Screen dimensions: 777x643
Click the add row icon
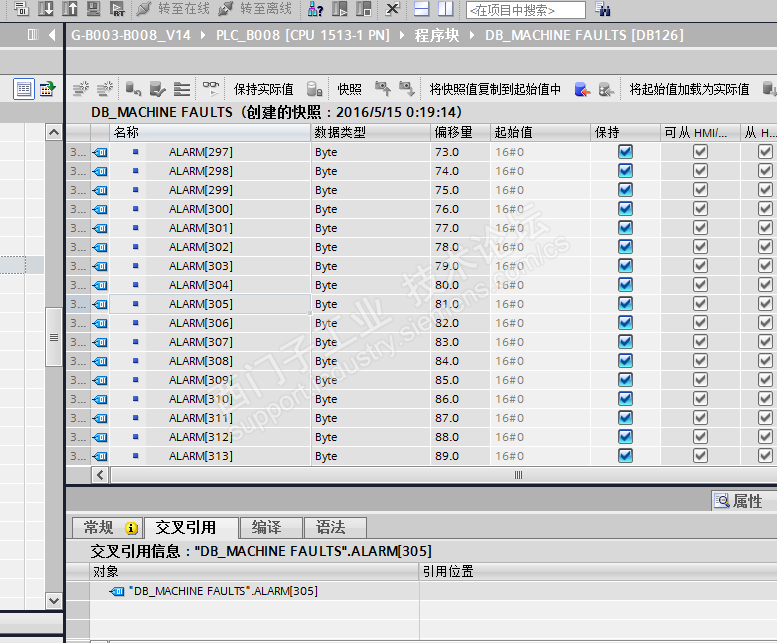(x=105, y=89)
